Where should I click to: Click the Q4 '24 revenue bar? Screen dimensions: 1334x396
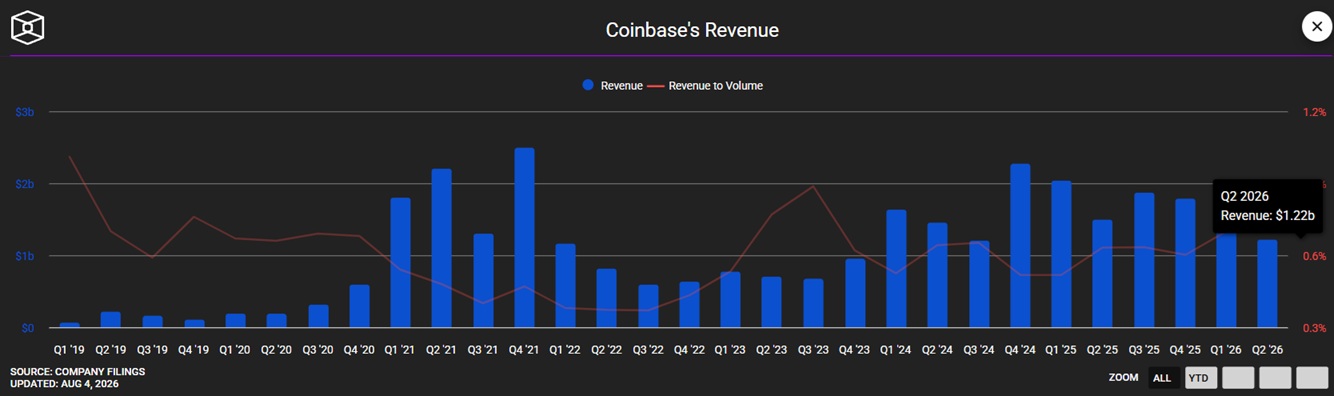tap(1020, 246)
